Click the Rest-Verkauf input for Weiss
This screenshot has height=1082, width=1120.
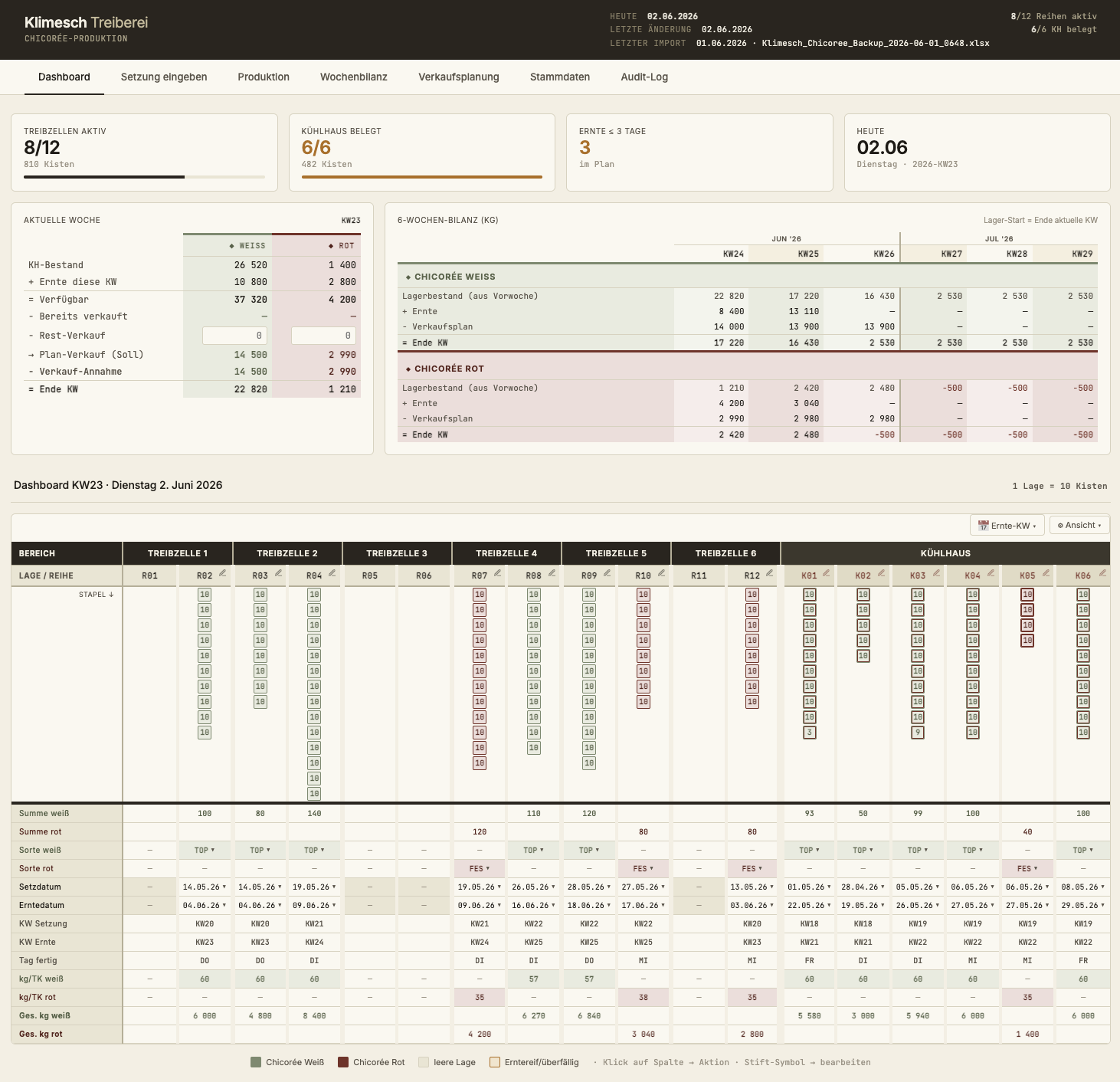234,336
